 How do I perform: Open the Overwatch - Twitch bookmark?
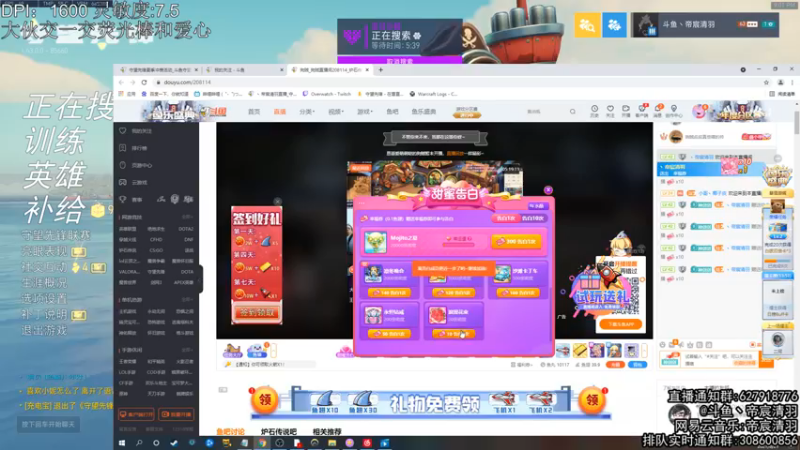tap(327, 94)
